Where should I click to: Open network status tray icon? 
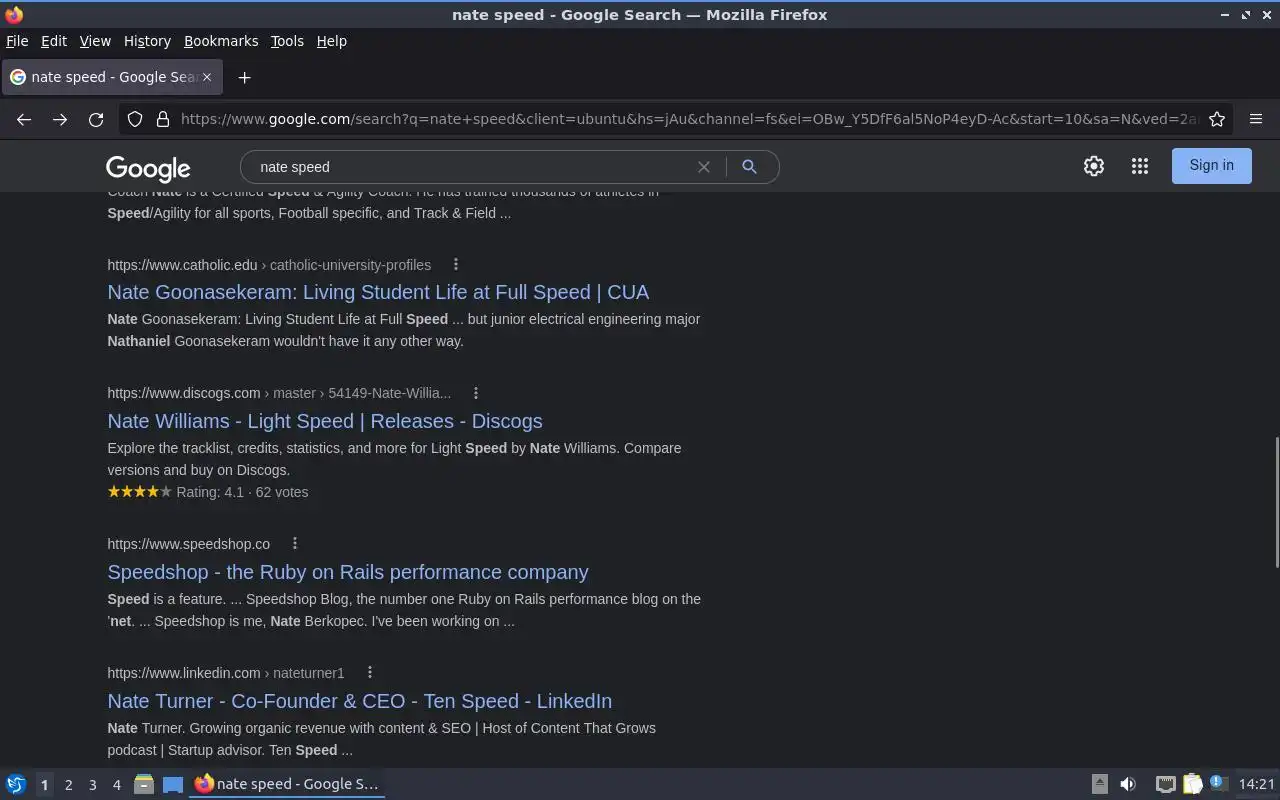pos(1165,784)
